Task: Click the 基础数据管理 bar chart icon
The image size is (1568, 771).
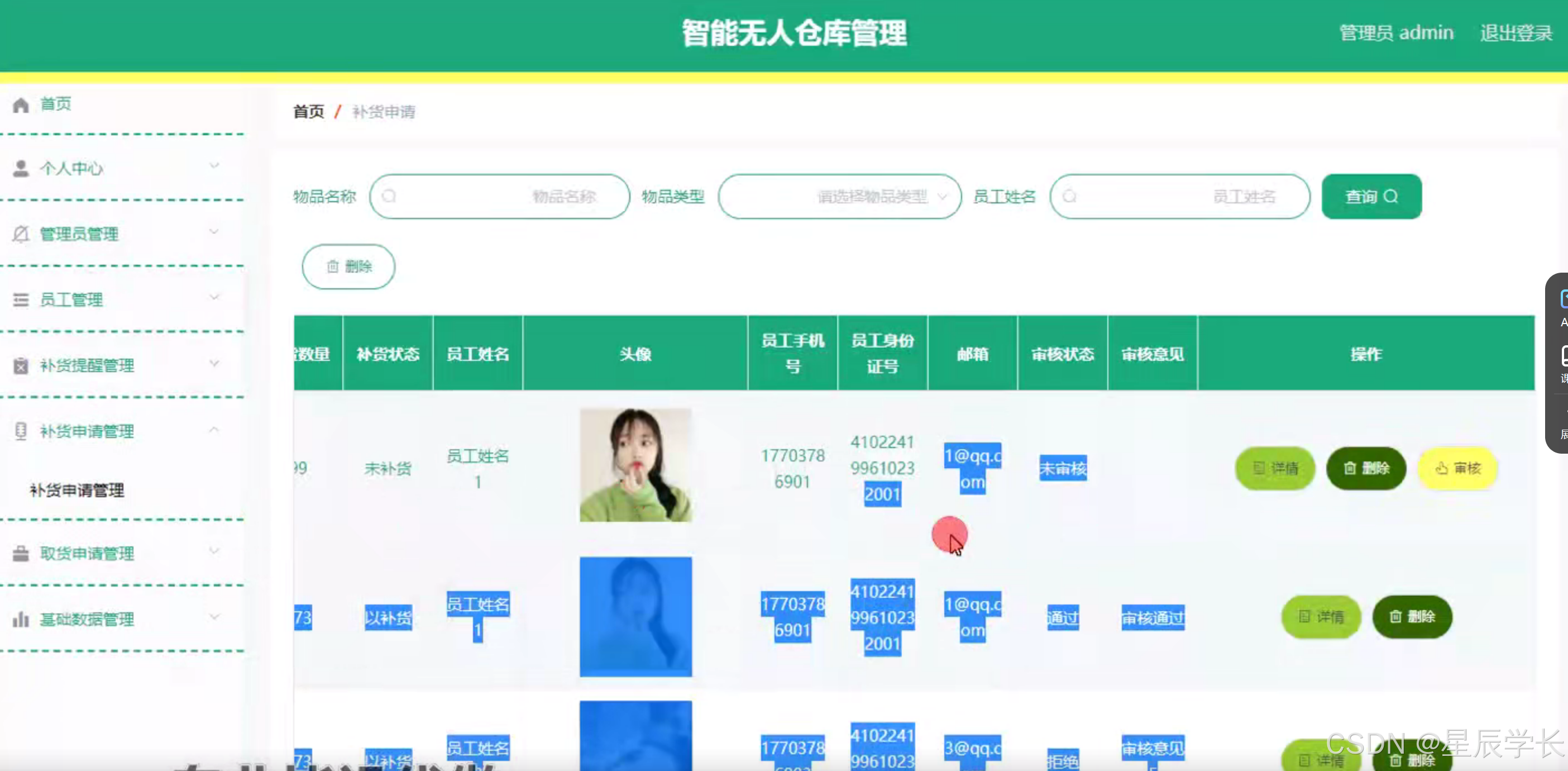Action: tap(21, 620)
